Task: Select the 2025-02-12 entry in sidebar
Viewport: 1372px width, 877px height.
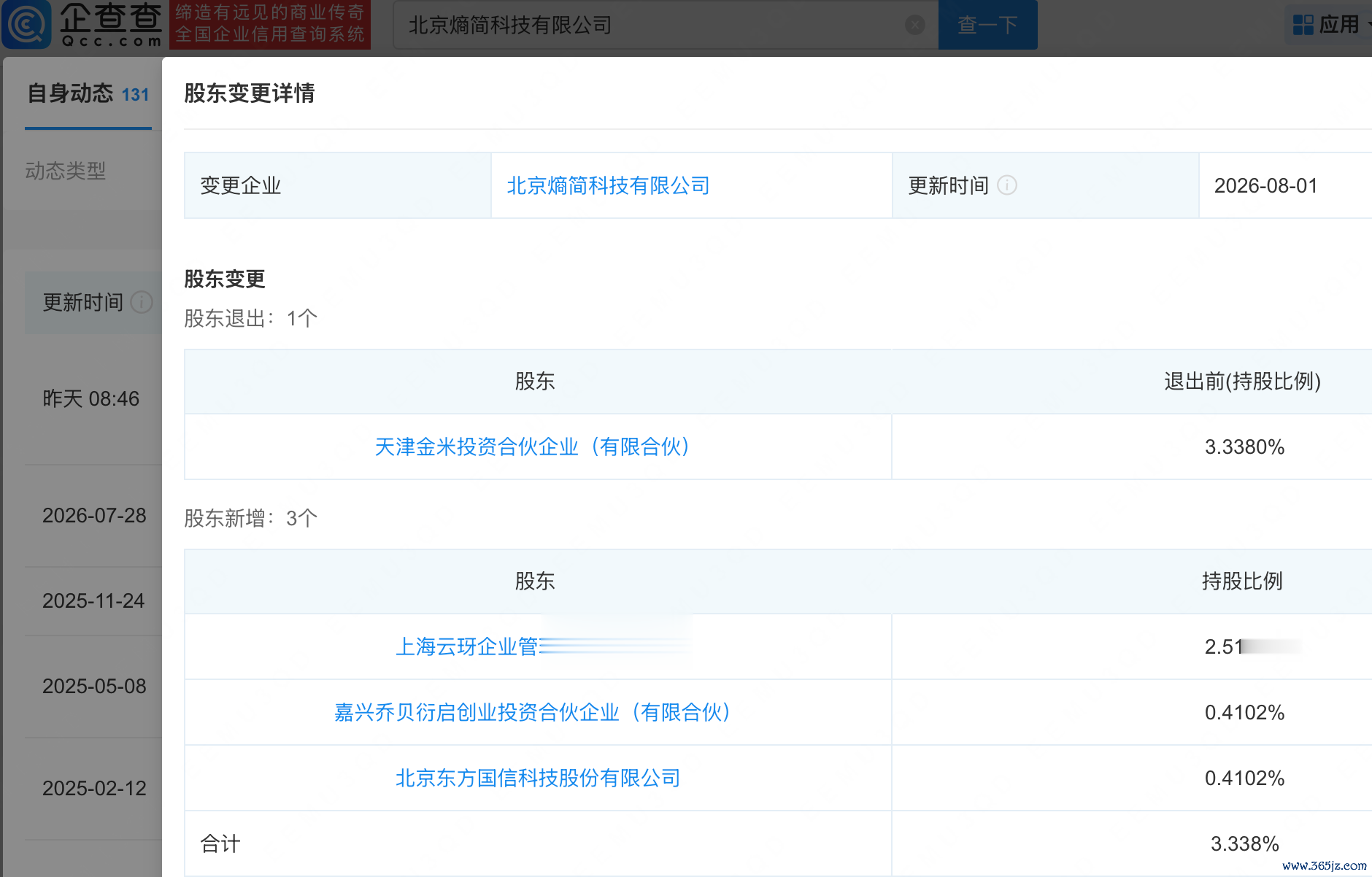Action: pos(94,788)
